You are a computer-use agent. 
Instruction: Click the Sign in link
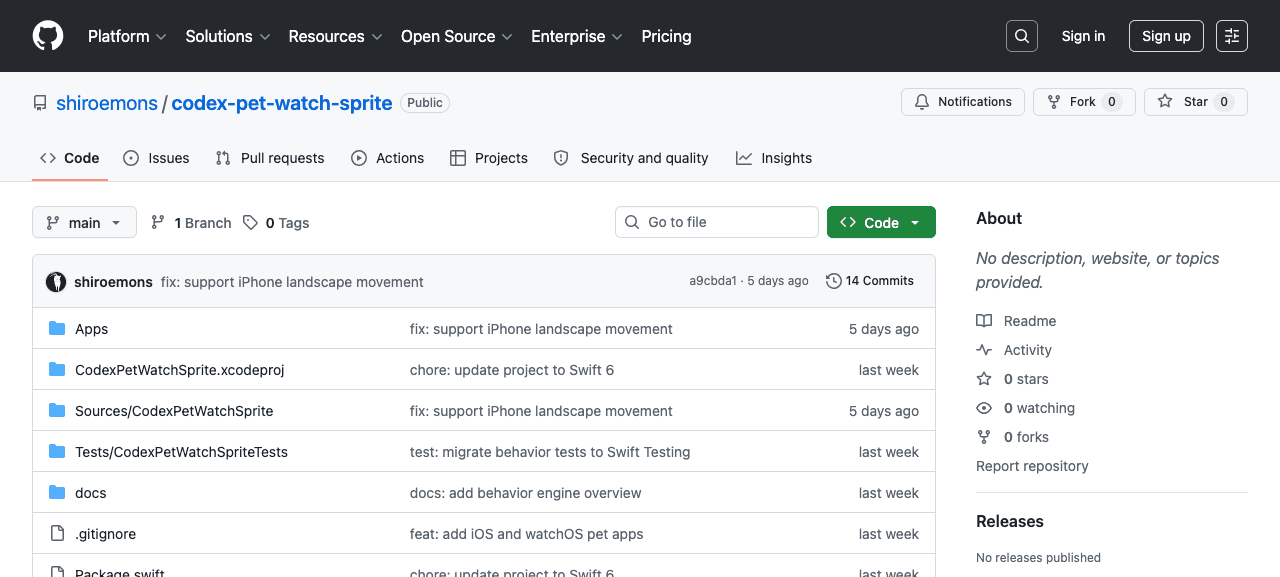point(1084,36)
